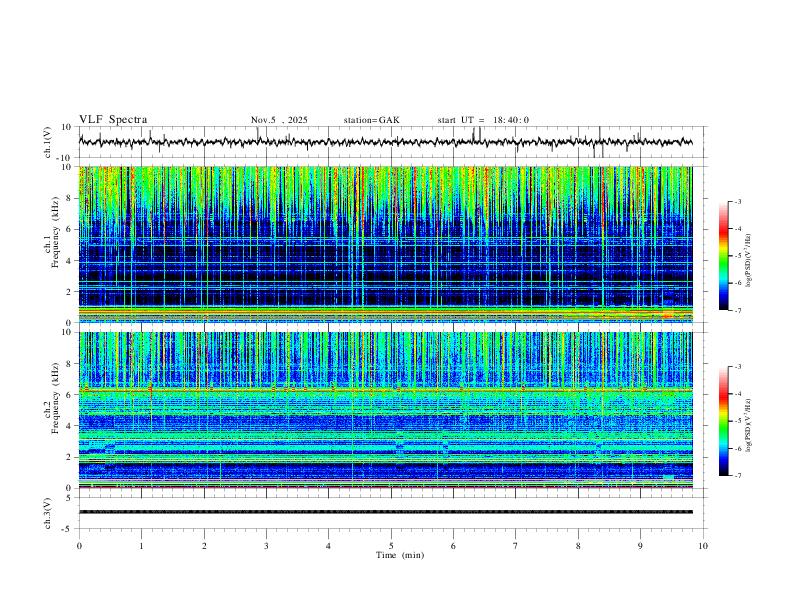Click the "ch.1(V)" waveform axis label
Viewport: 792px width, 612px height.
[48, 142]
